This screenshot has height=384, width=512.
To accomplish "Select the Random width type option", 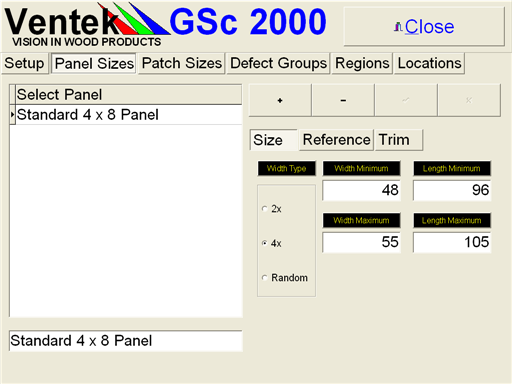I will (x=265, y=278).
